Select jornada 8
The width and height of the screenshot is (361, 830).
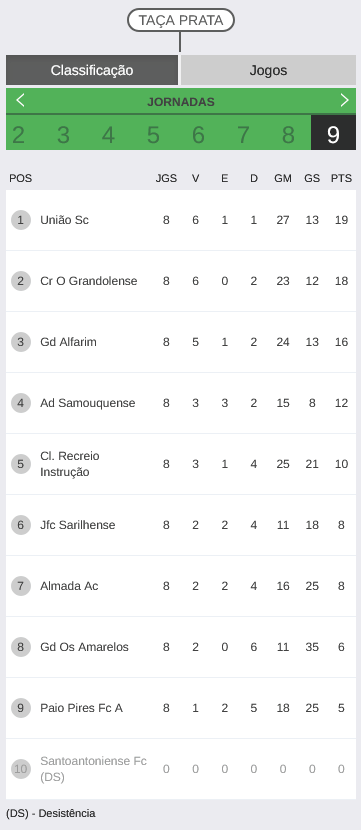click(288, 135)
